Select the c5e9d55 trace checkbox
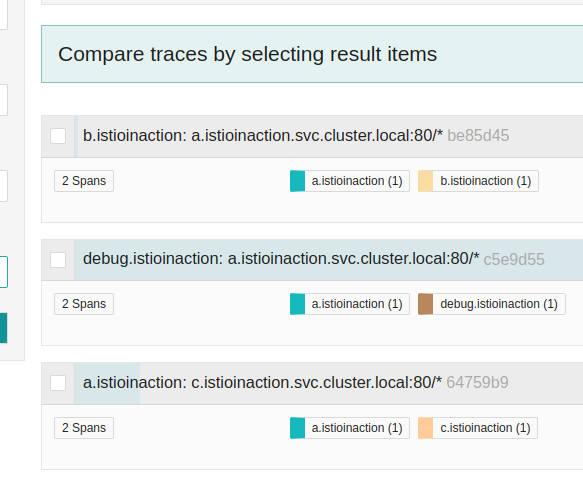 pyautogui.click(x=58, y=260)
